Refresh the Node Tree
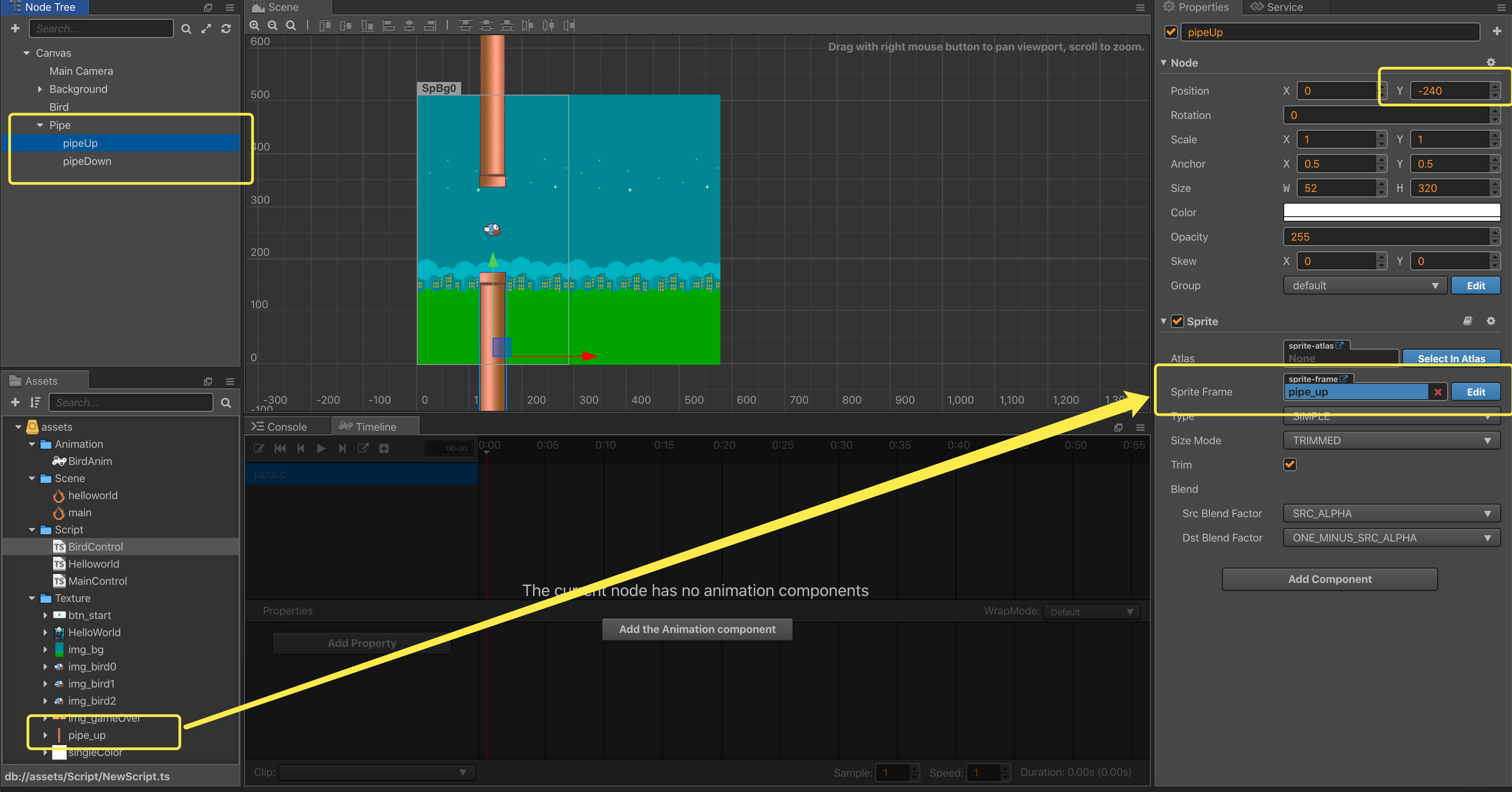1512x792 pixels. tap(226, 29)
